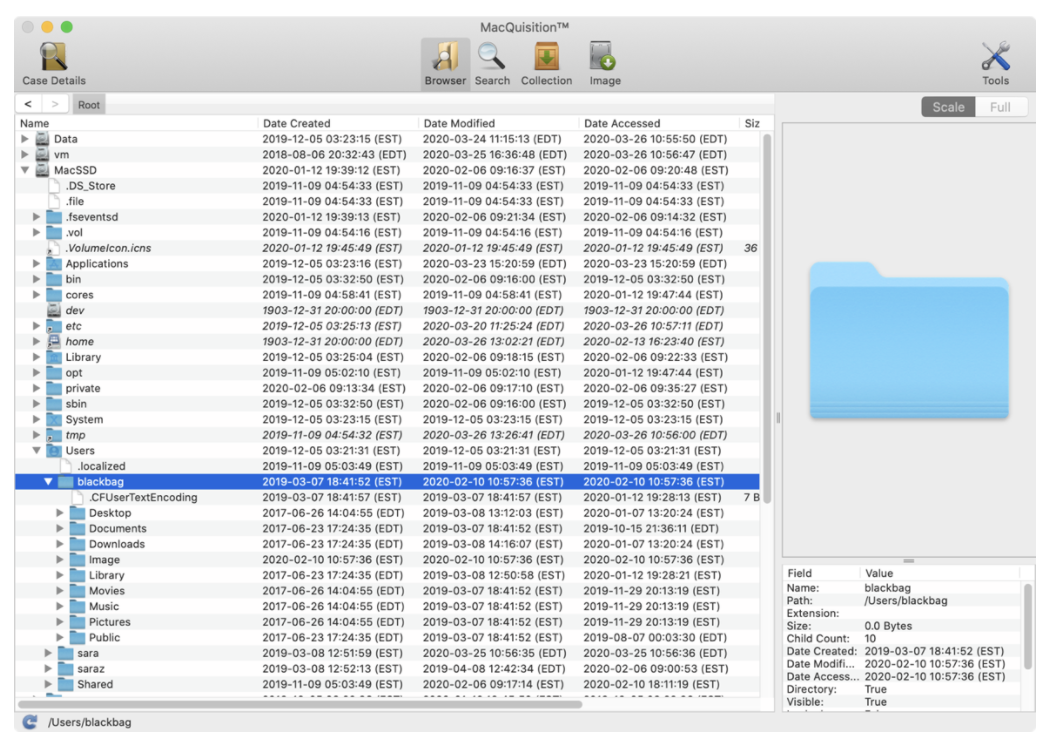Select the cores folder row
The height and width of the screenshot is (746, 1050).
coord(387,295)
